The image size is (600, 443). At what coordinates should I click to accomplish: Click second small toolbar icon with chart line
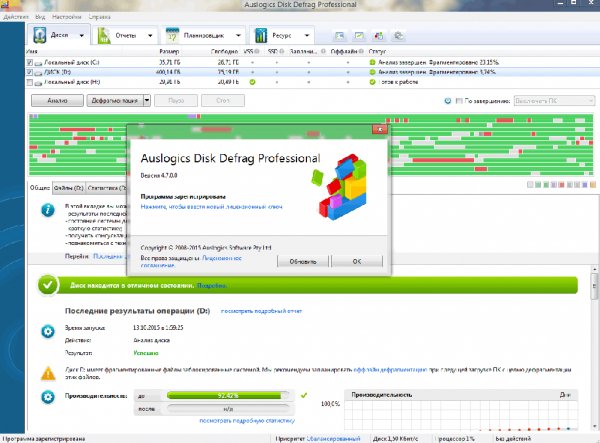click(359, 36)
